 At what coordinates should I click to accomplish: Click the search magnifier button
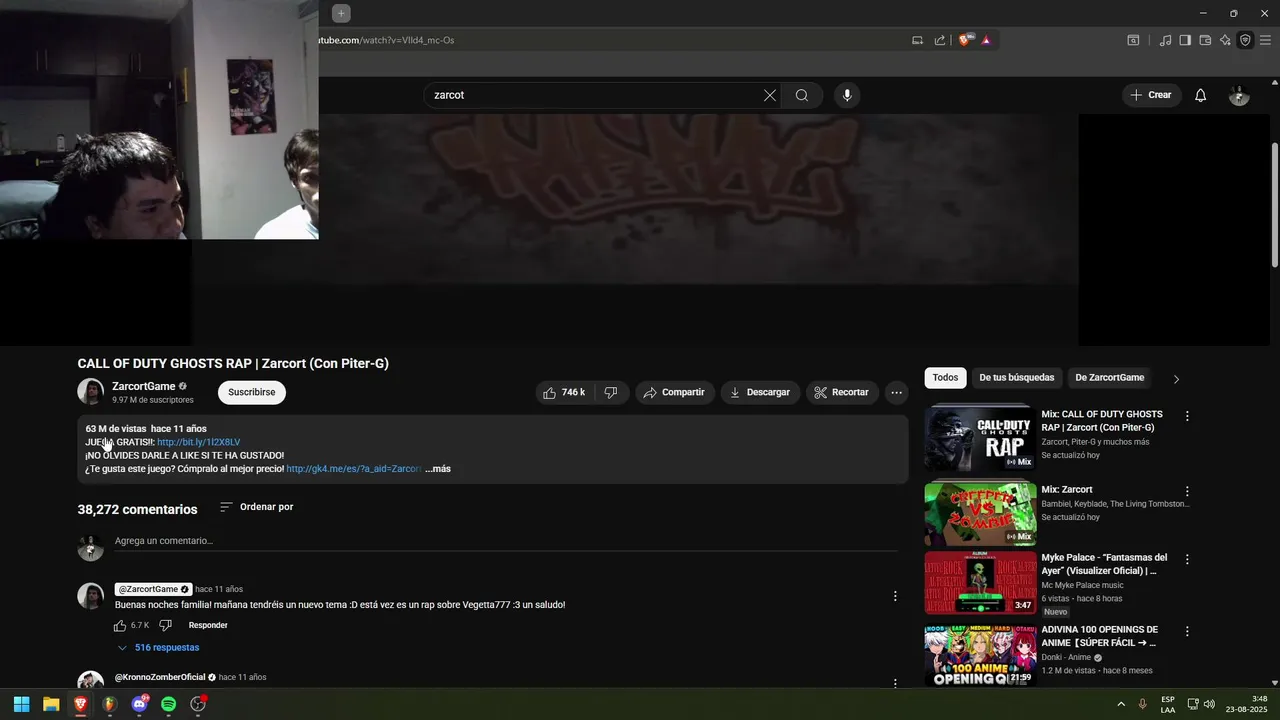coord(802,95)
